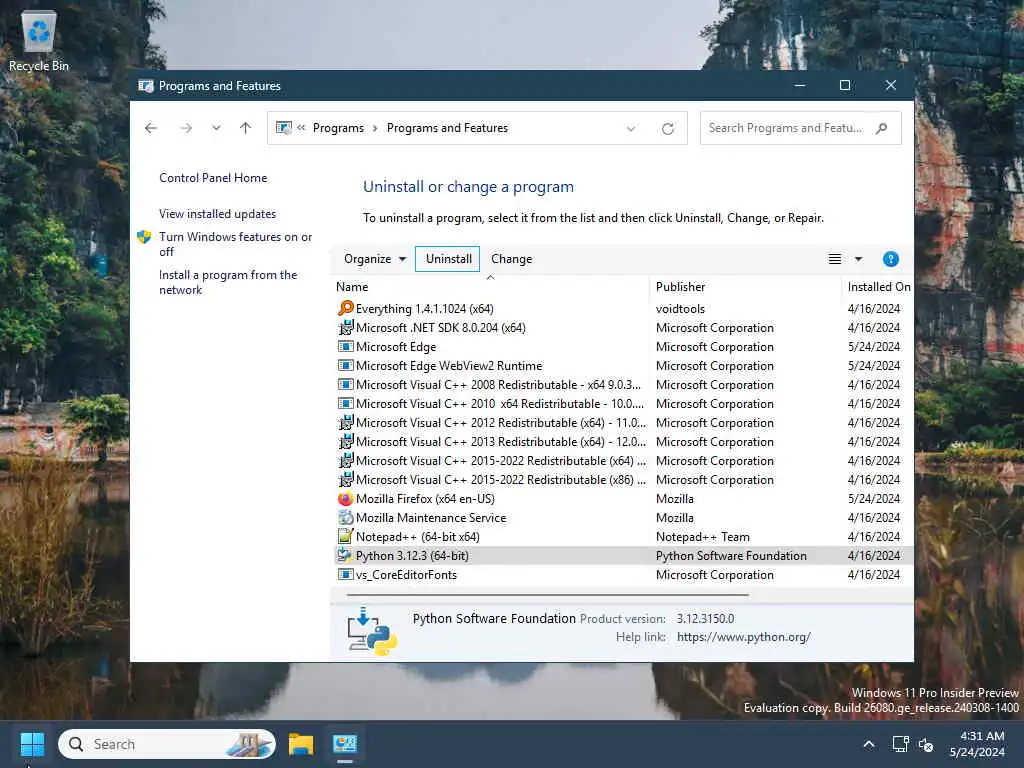Viewport: 1024px width, 768px height.
Task: Click the blue Help question mark icon
Action: pos(890,259)
